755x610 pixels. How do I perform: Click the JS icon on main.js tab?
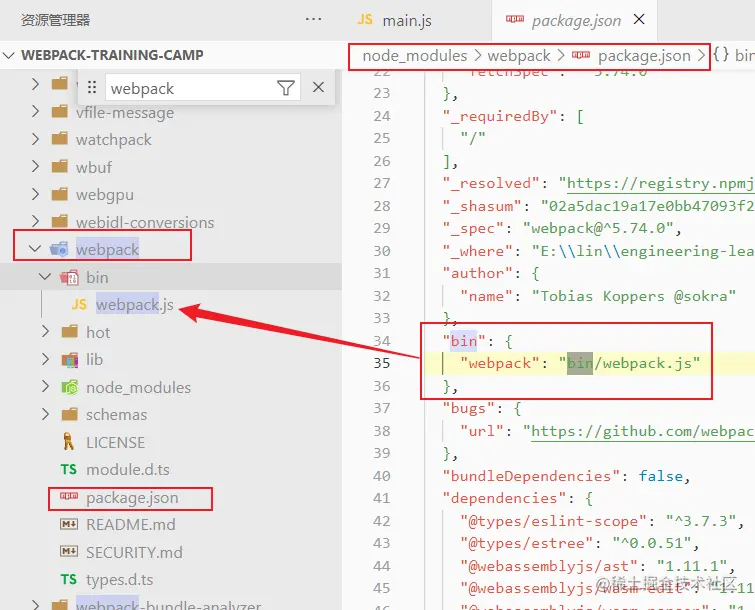[365, 19]
